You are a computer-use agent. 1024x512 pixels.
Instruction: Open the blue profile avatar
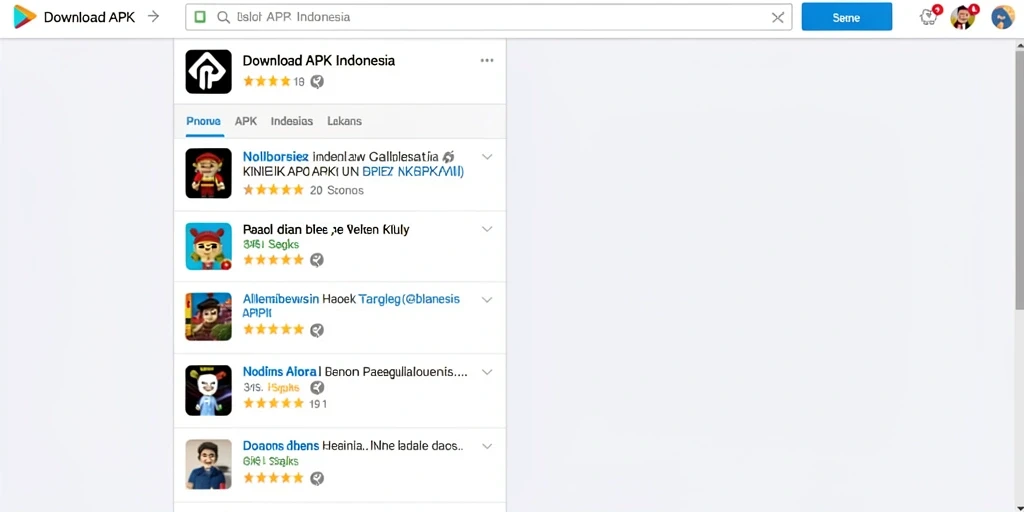1002,18
